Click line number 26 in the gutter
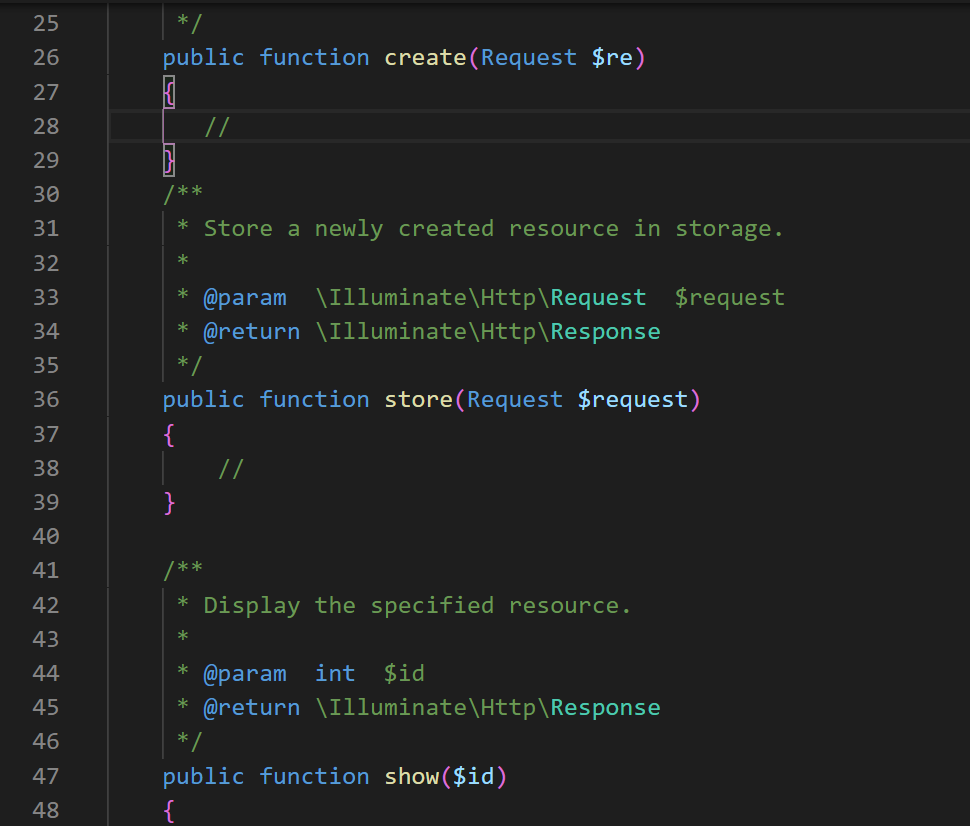970x826 pixels. (x=46, y=58)
